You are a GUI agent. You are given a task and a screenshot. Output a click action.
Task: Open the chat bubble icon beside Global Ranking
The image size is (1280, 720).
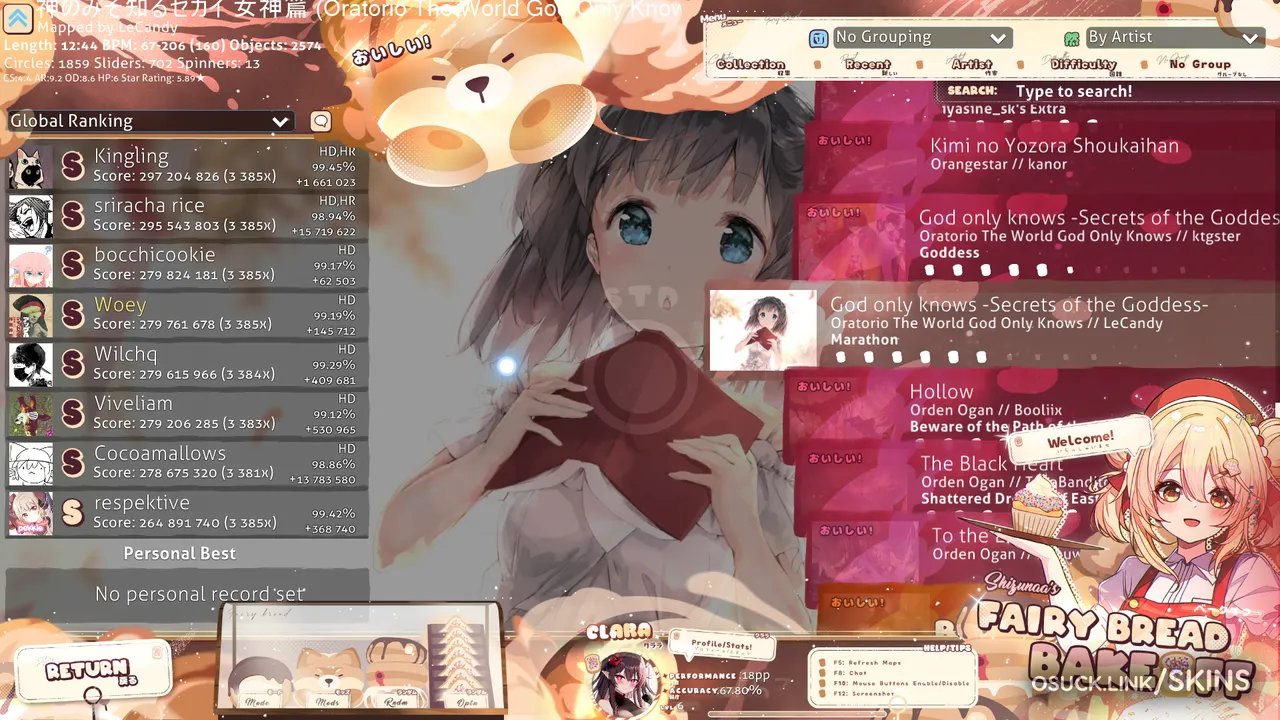pos(320,121)
